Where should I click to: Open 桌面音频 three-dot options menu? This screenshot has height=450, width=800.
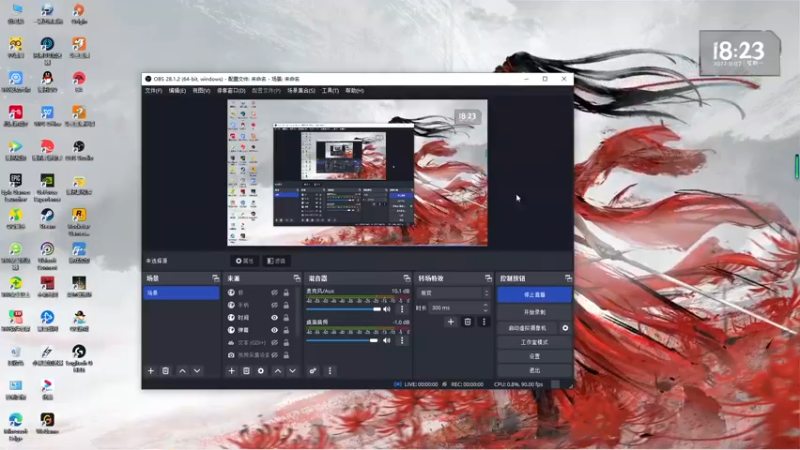point(402,340)
